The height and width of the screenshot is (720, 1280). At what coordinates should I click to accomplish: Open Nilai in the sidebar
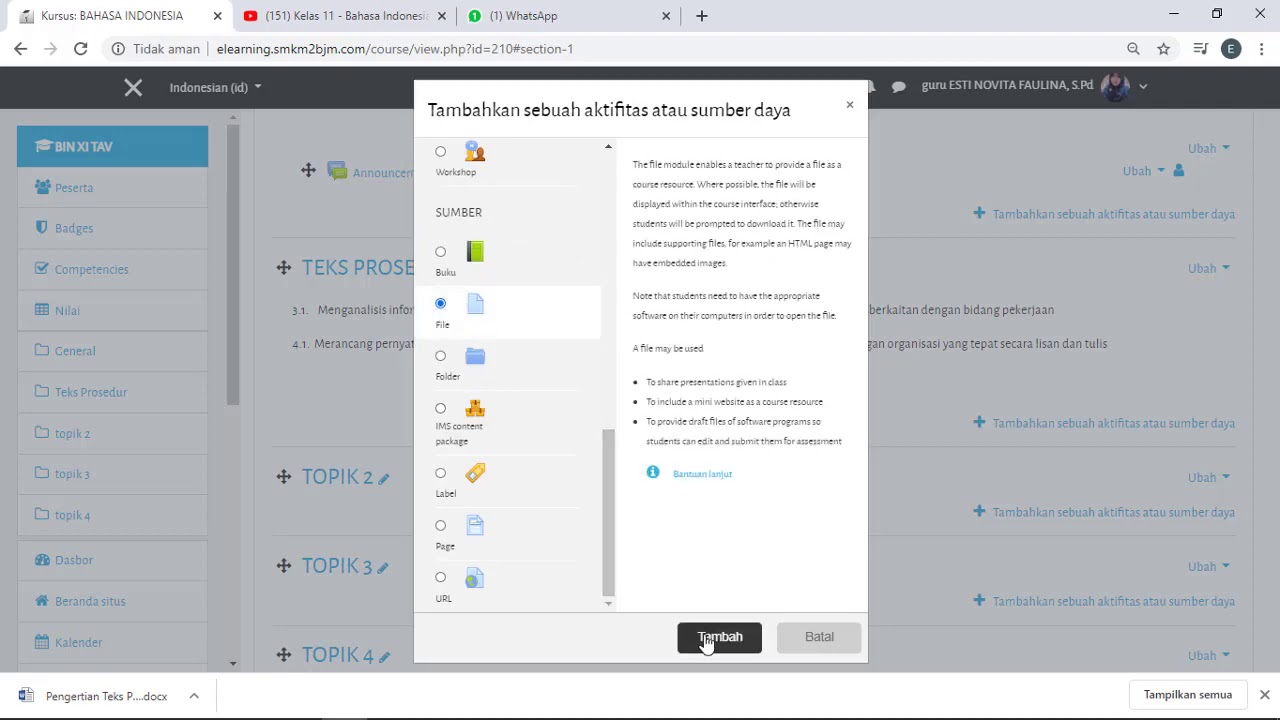pos(112,310)
